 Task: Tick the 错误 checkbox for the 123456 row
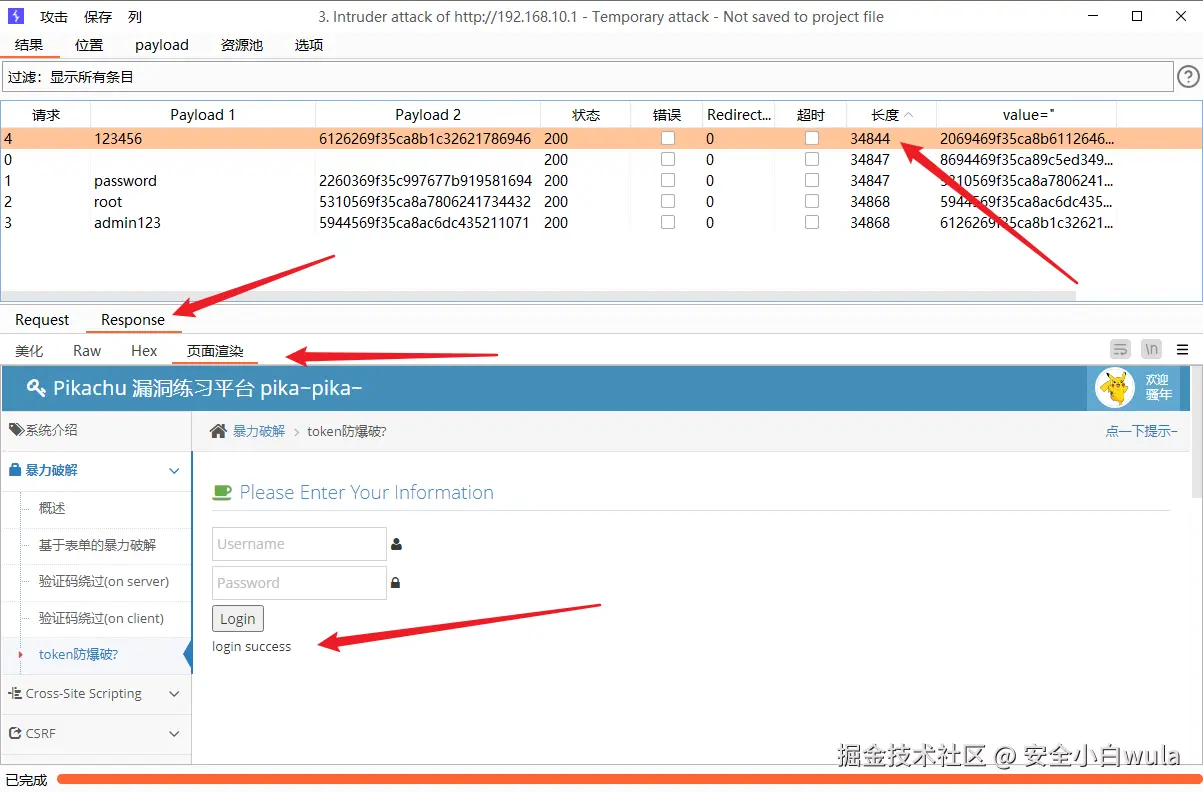(668, 138)
